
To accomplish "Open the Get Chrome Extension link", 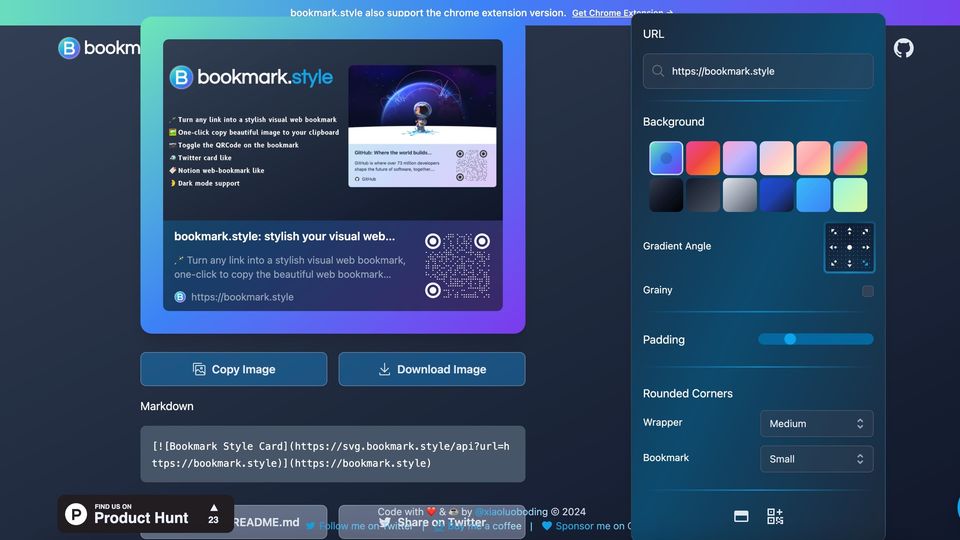I will (x=622, y=13).
